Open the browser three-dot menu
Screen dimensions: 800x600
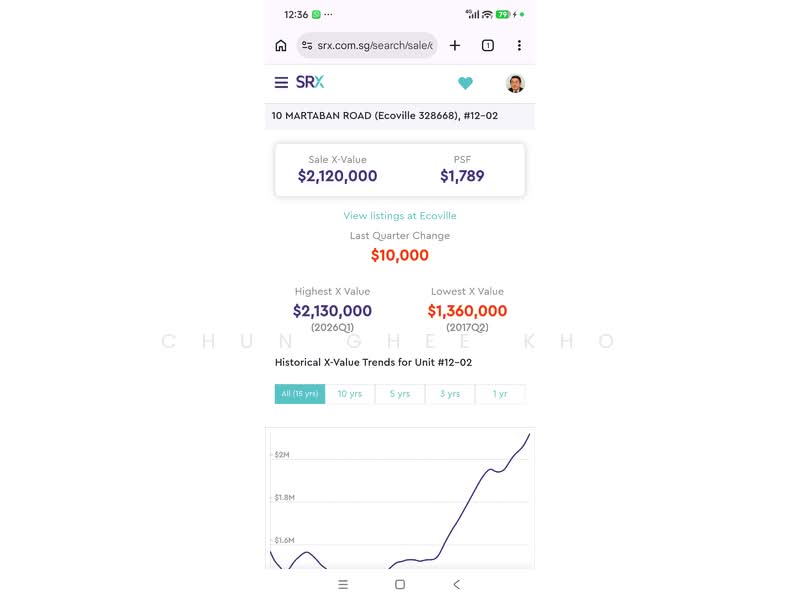click(x=519, y=45)
